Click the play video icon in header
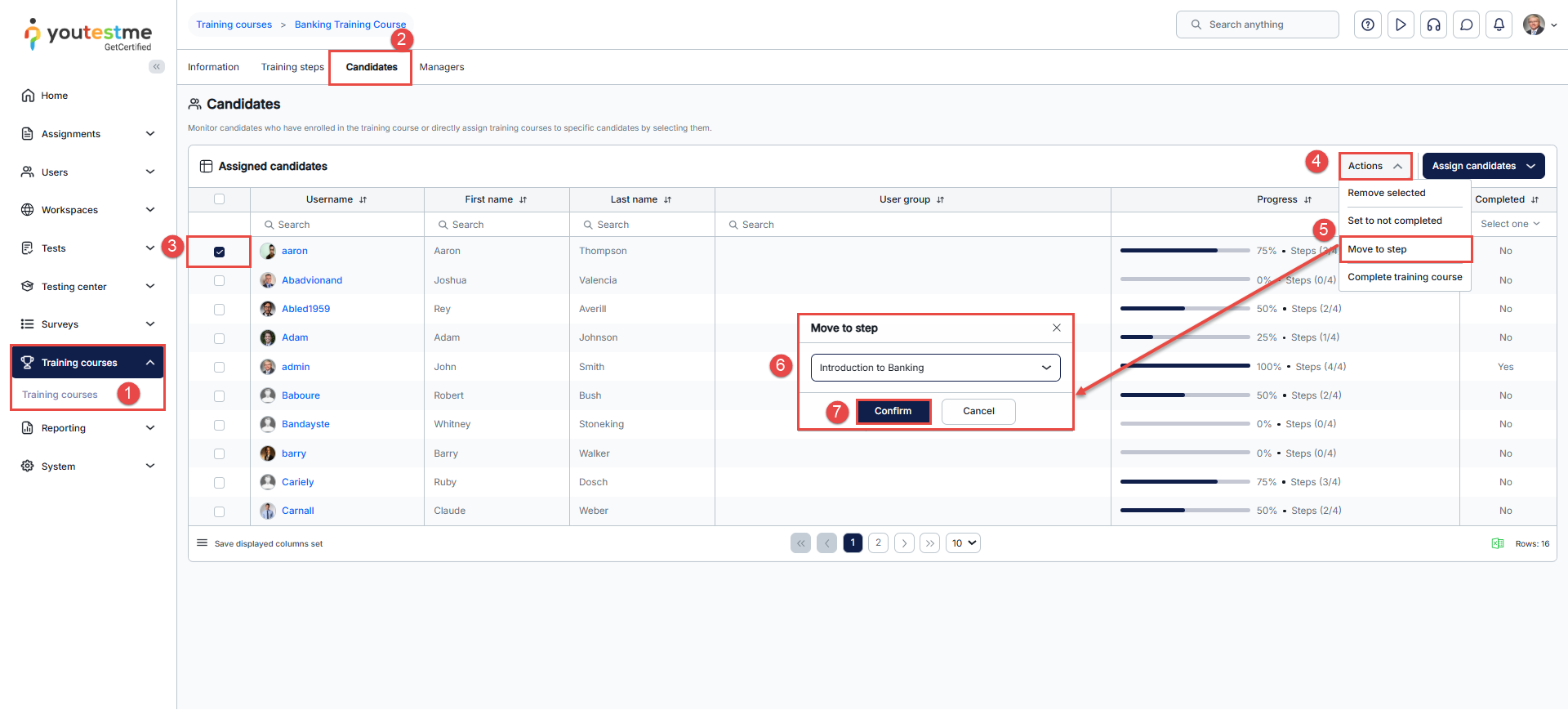Screen dimensions: 1568x710 (x=1401, y=25)
